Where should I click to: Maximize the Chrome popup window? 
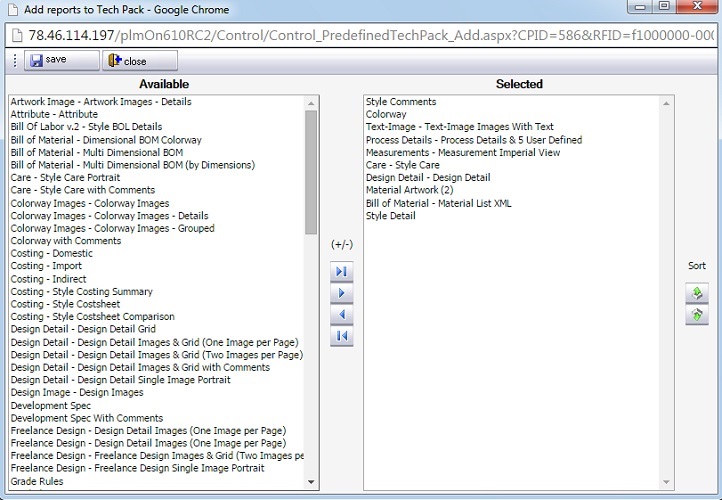point(664,6)
